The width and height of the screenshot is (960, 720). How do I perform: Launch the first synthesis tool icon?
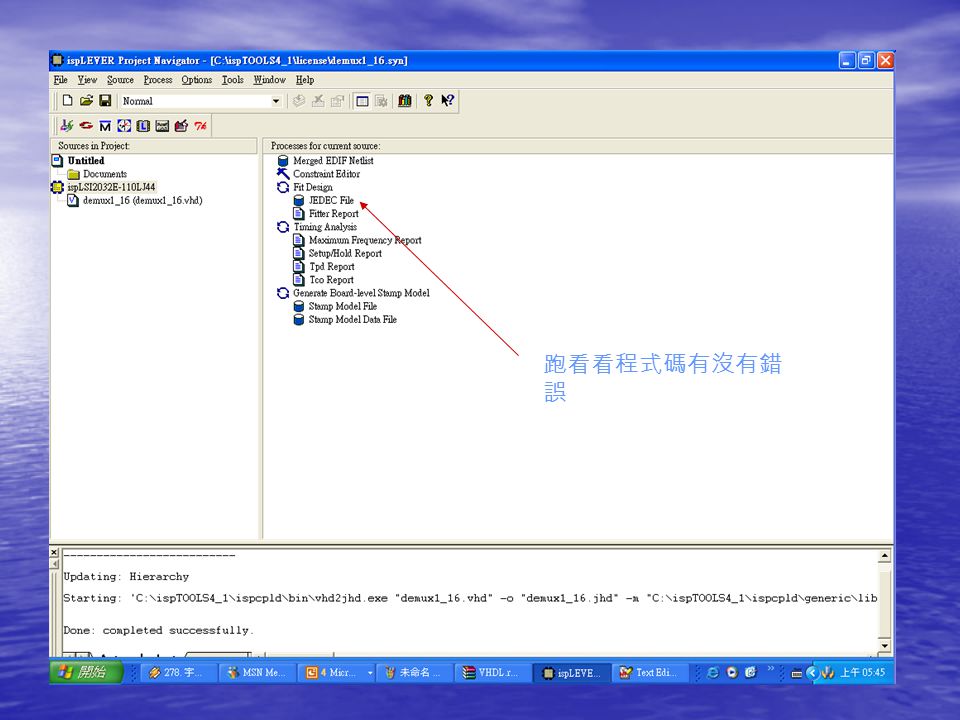coord(67,126)
